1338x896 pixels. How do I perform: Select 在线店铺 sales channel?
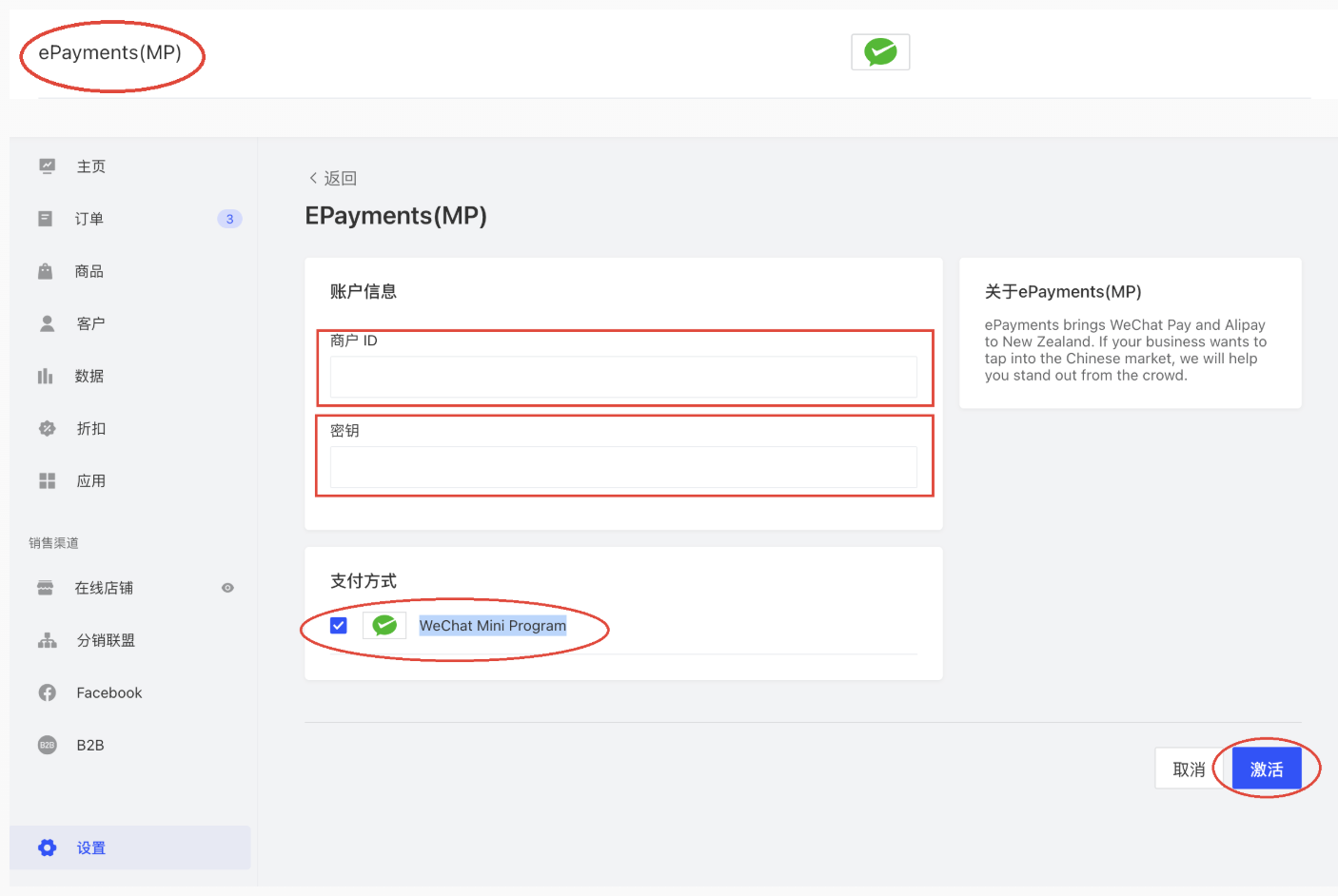click(104, 588)
